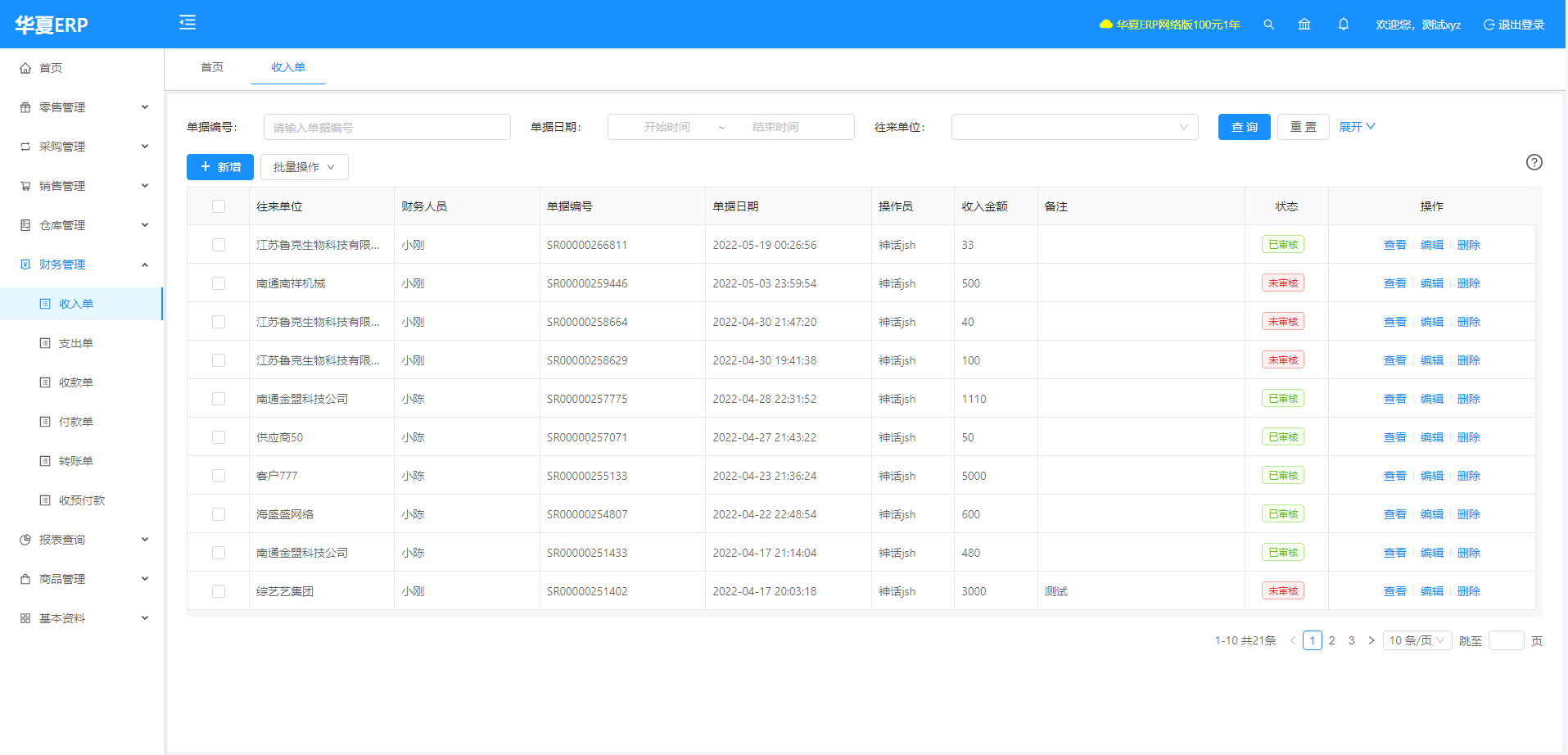
Task: Click the 基本资料 grid icon
Action: [25, 618]
